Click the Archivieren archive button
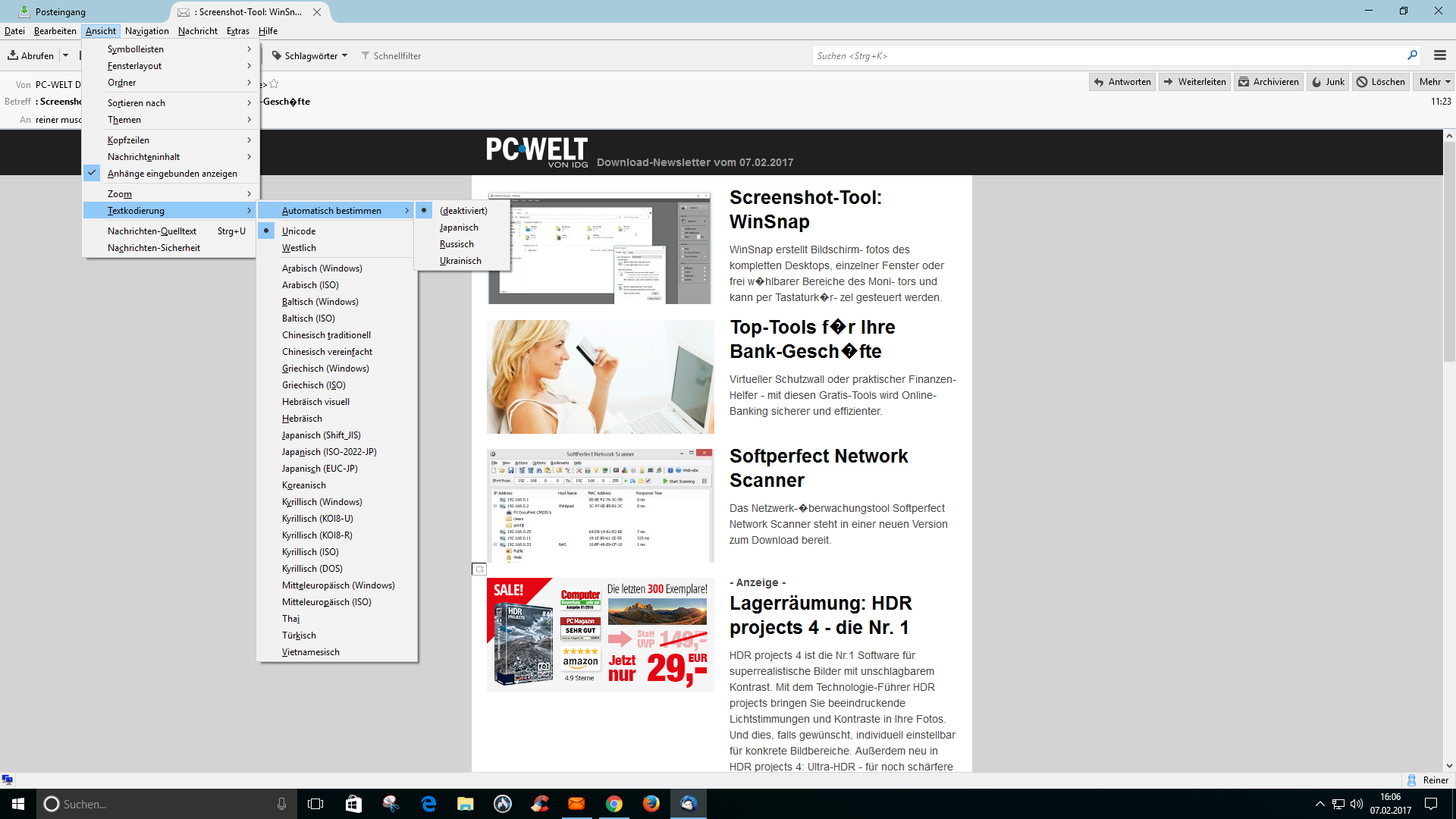The image size is (1456, 819). click(x=1268, y=82)
